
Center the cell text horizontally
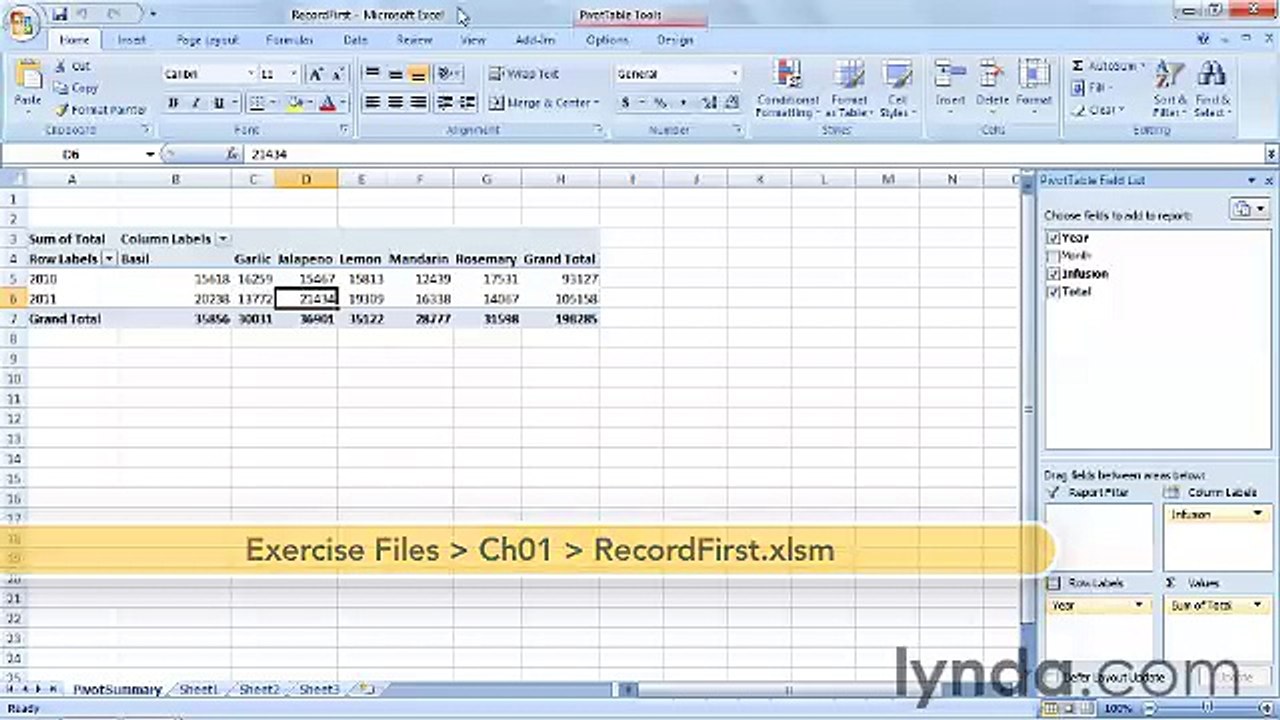click(395, 103)
